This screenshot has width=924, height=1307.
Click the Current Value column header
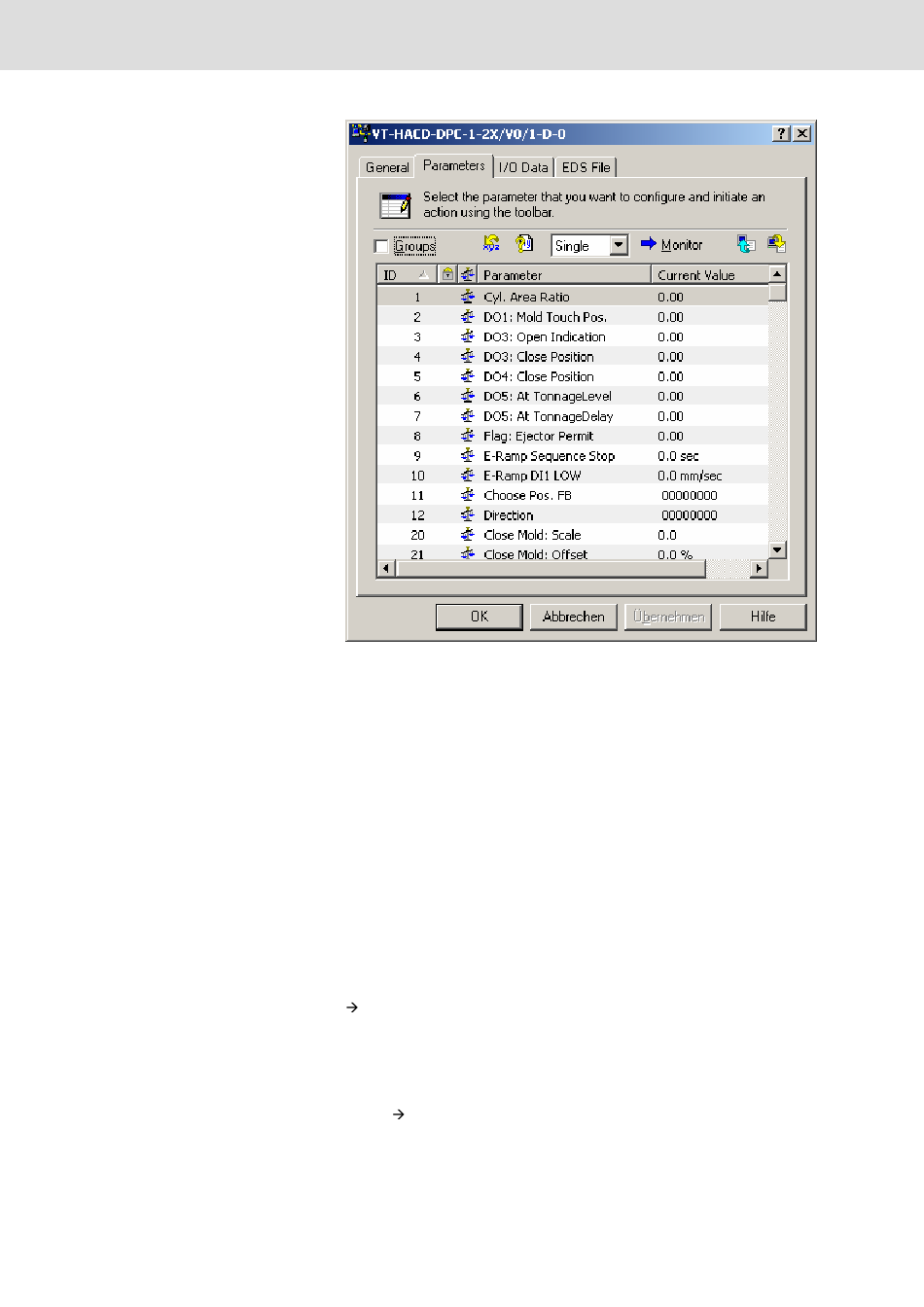(x=710, y=275)
